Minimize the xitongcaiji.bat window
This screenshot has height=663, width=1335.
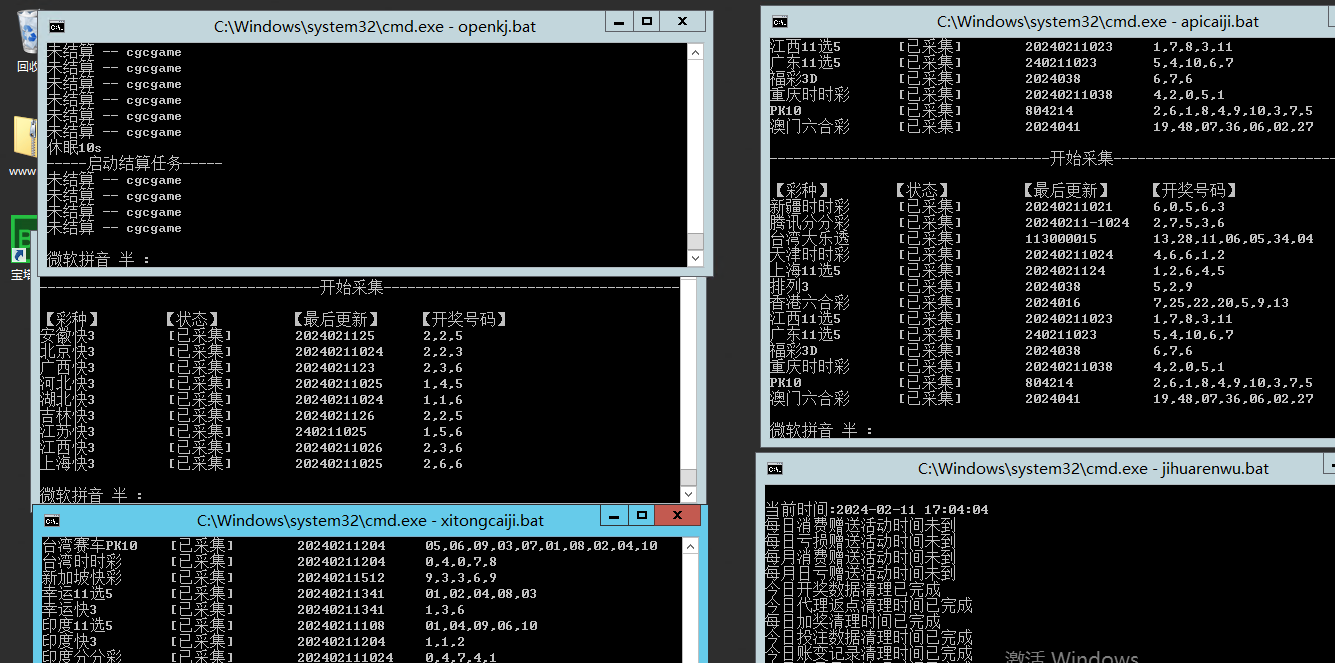[613, 515]
